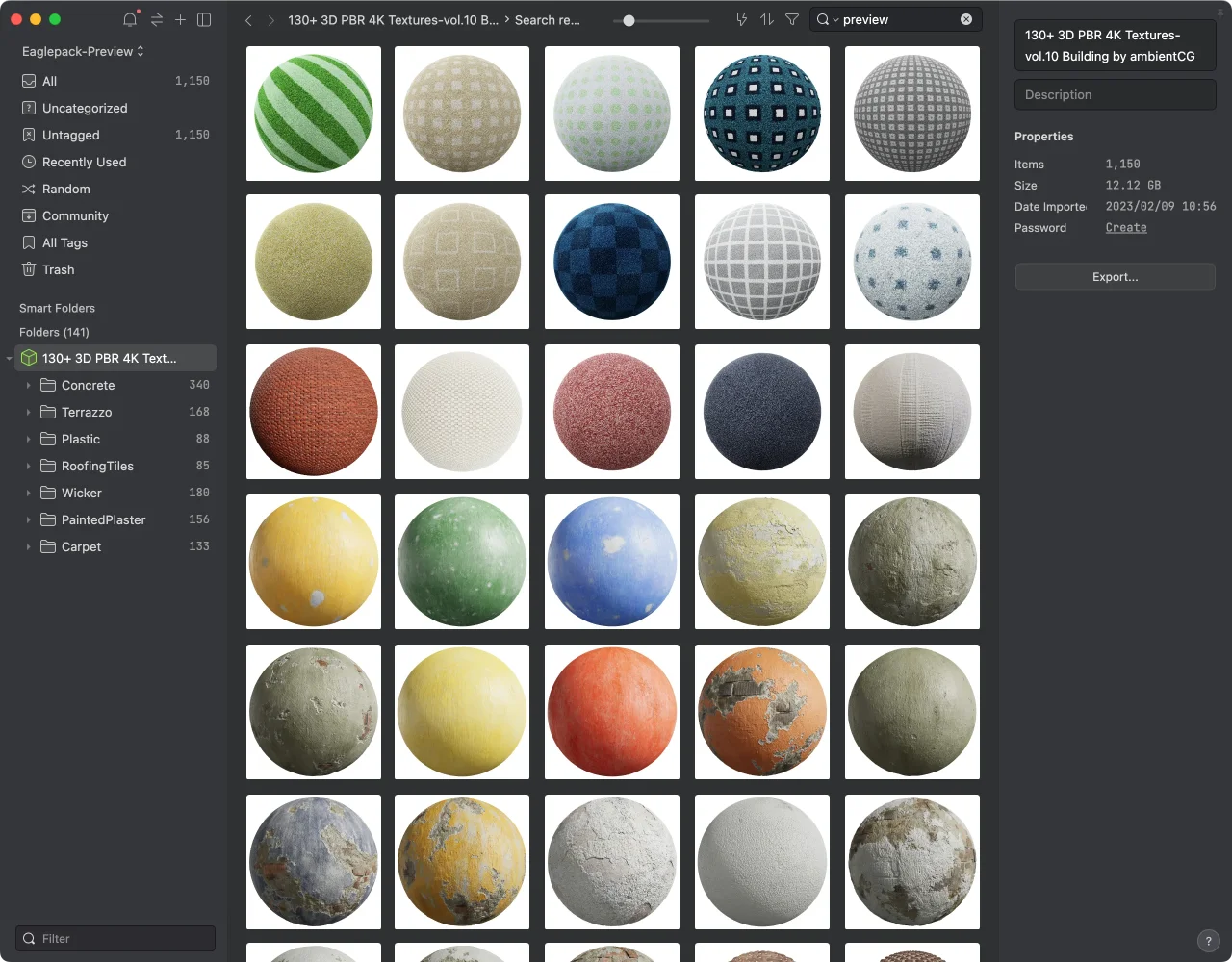Select the peeling orange plaster with bricks
1232x962 pixels.
coord(762,712)
